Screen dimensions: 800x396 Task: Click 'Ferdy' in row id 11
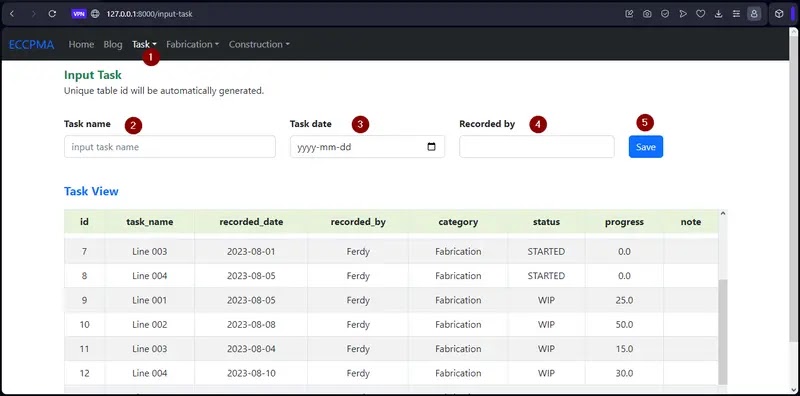358,349
